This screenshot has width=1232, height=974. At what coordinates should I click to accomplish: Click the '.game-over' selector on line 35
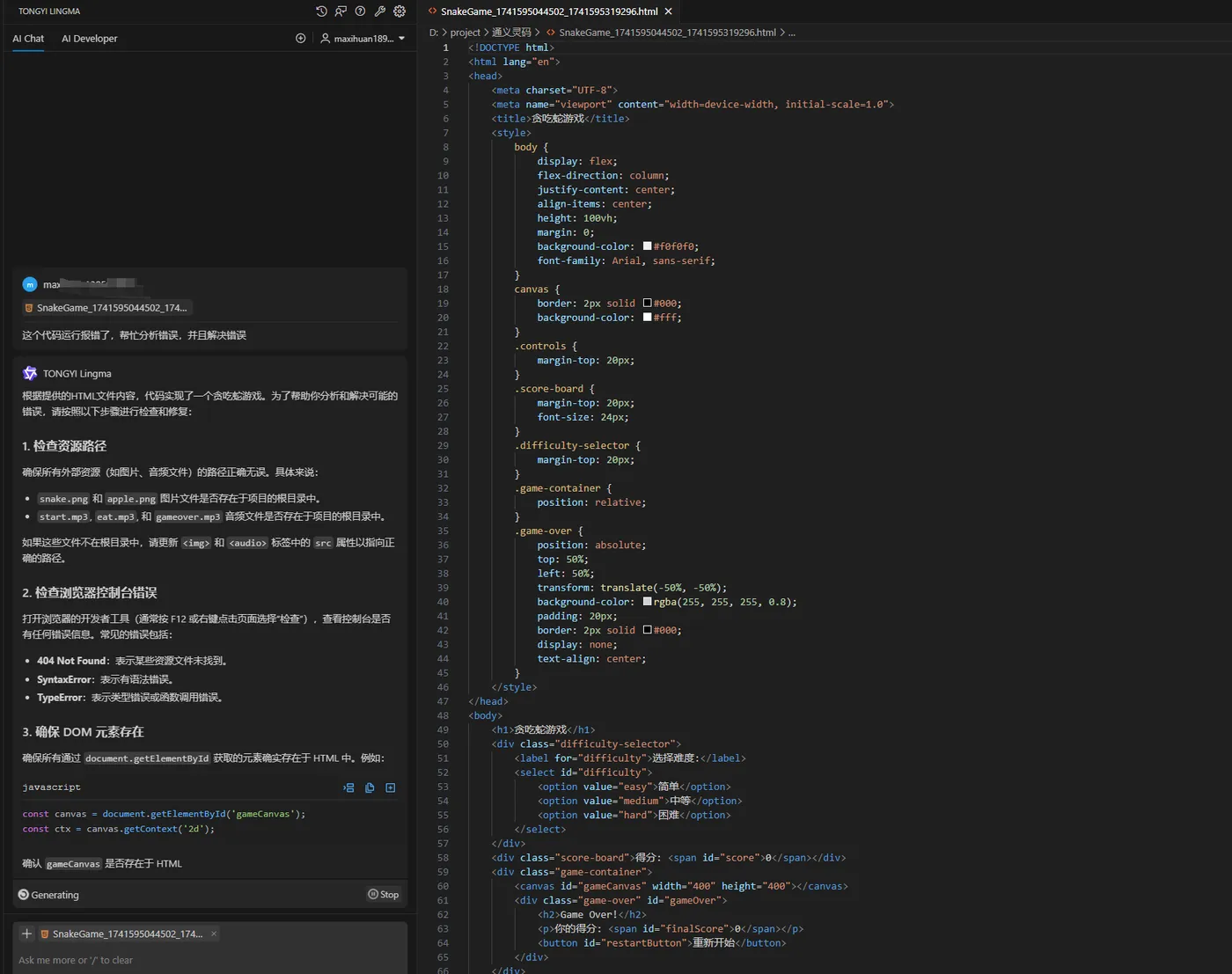click(543, 531)
